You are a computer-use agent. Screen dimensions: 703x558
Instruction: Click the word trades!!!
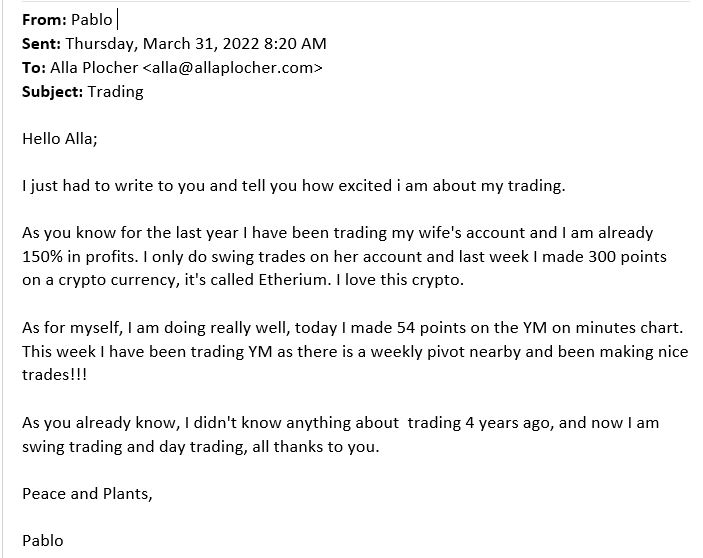54,375
